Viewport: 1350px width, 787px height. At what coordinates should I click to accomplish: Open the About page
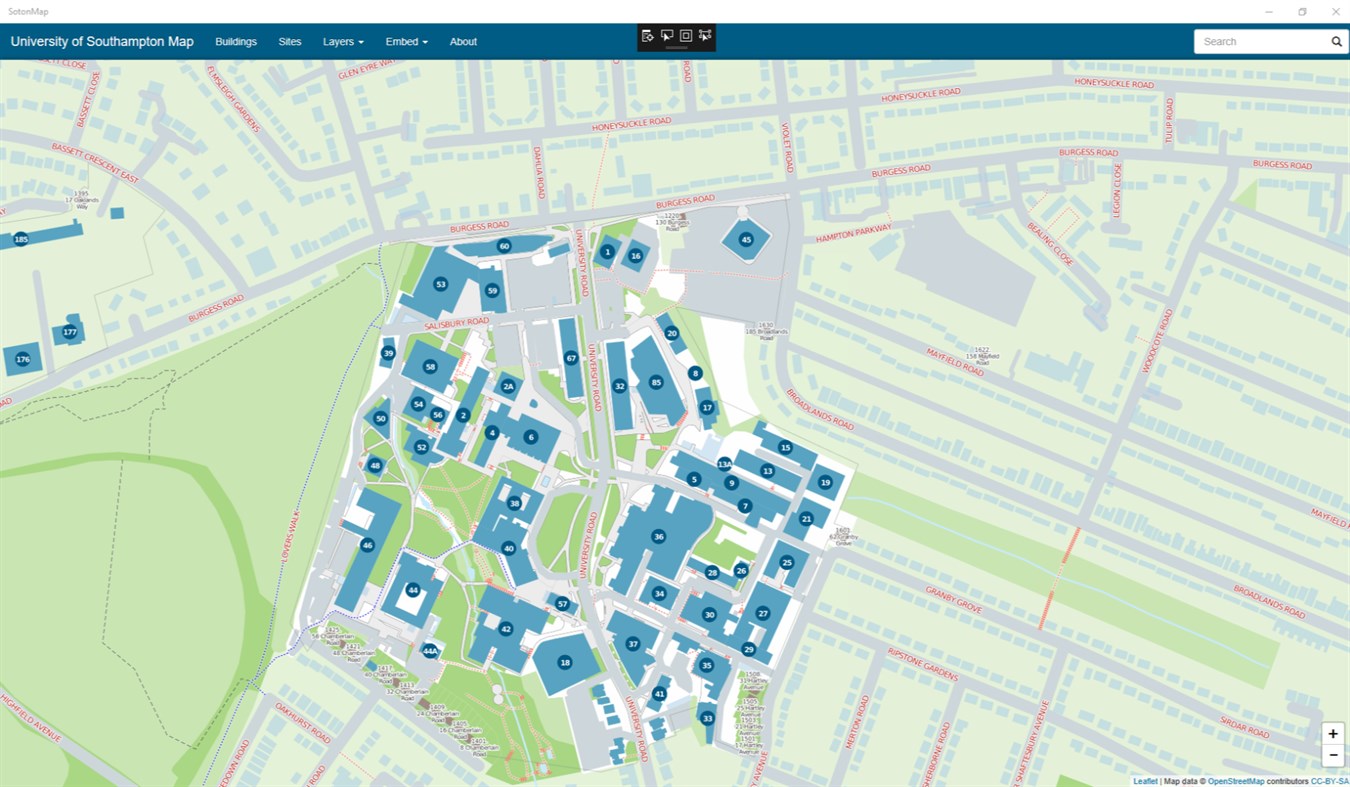(463, 41)
